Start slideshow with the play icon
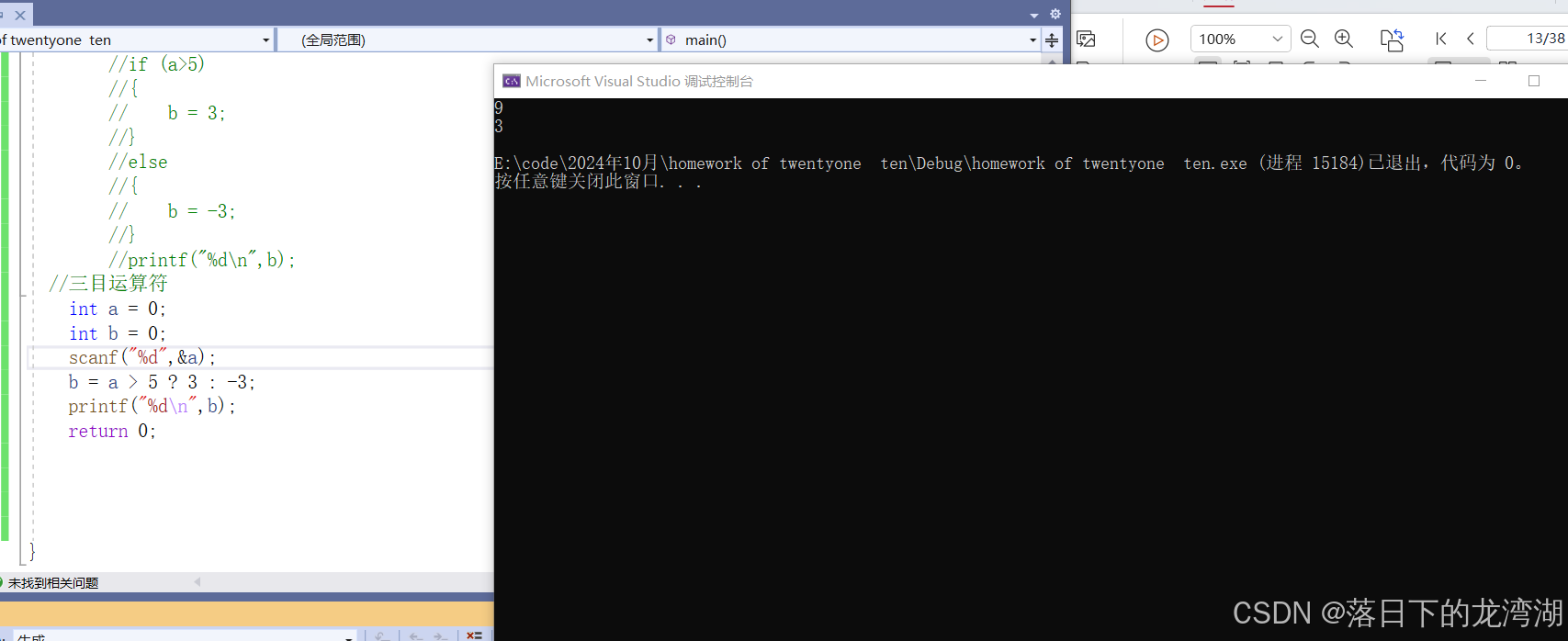Image resolution: width=1568 pixels, height=641 pixels. tap(1157, 39)
